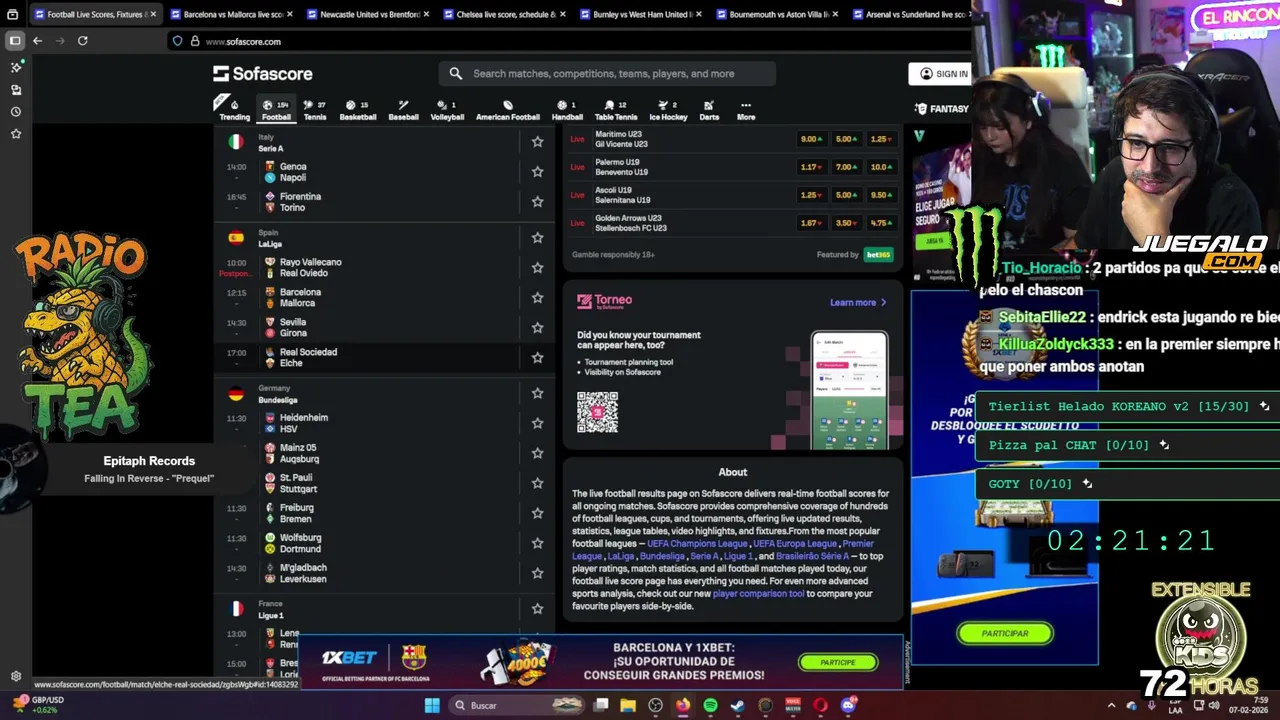The image size is (1280, 720).
Task: Click the green PARTICIPAR button
Action: (1005, 633)
